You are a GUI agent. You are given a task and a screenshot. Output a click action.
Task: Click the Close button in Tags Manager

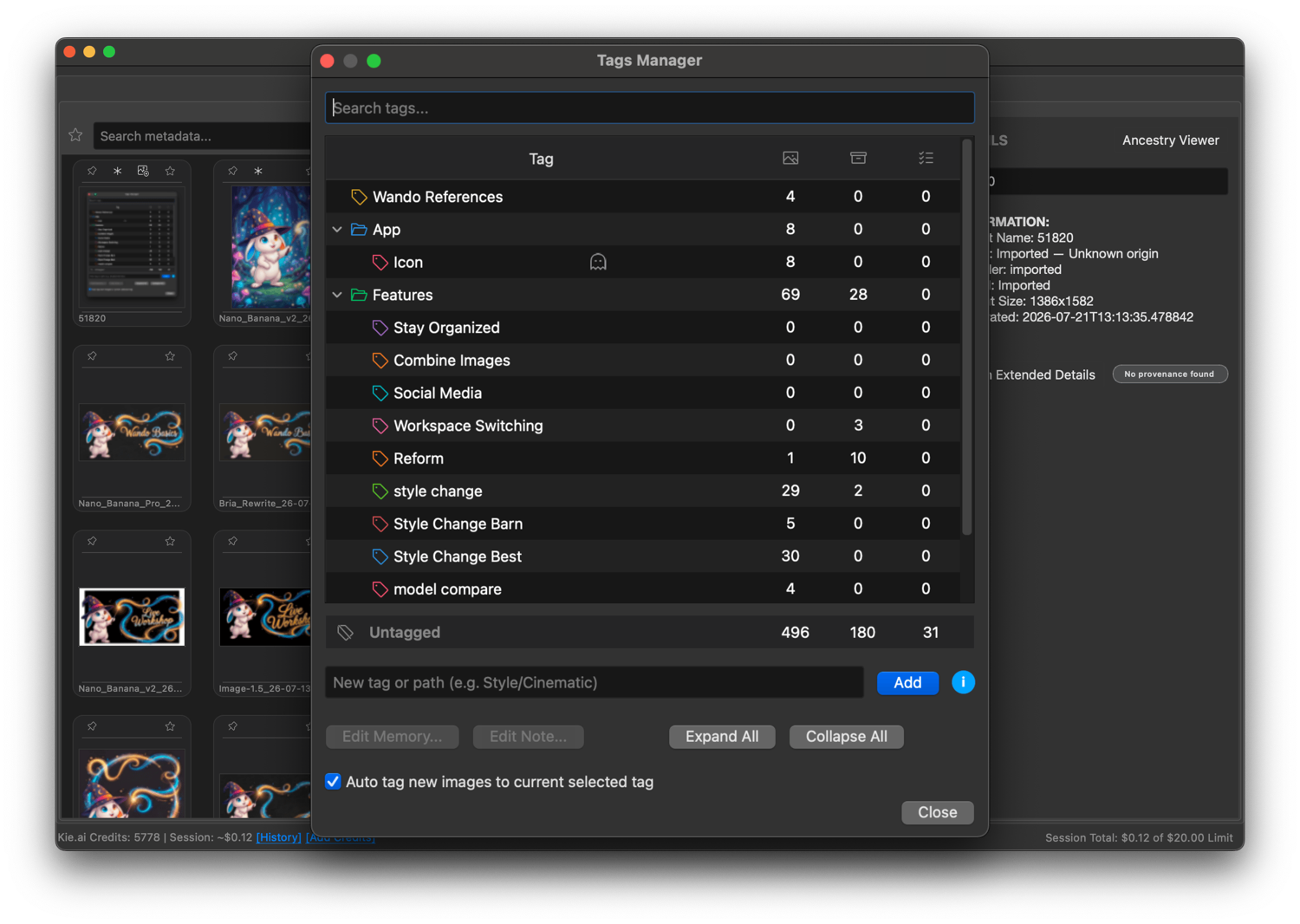(938, 812)
